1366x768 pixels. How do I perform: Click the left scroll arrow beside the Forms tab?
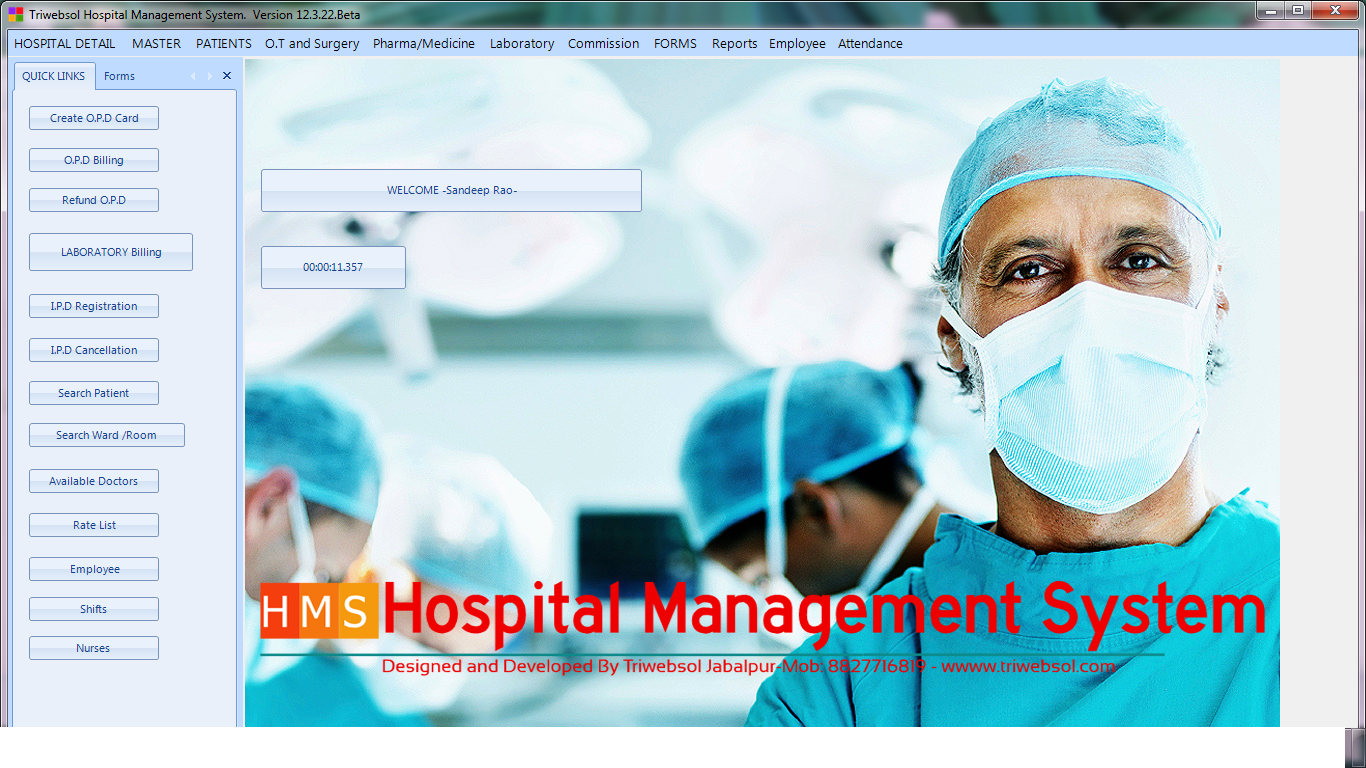point(192,75)
